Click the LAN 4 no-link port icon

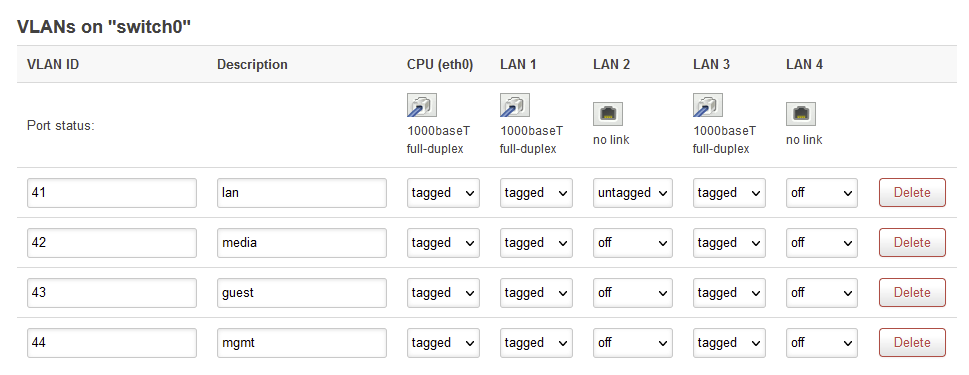pyautogui.click(x=801, y=114)
